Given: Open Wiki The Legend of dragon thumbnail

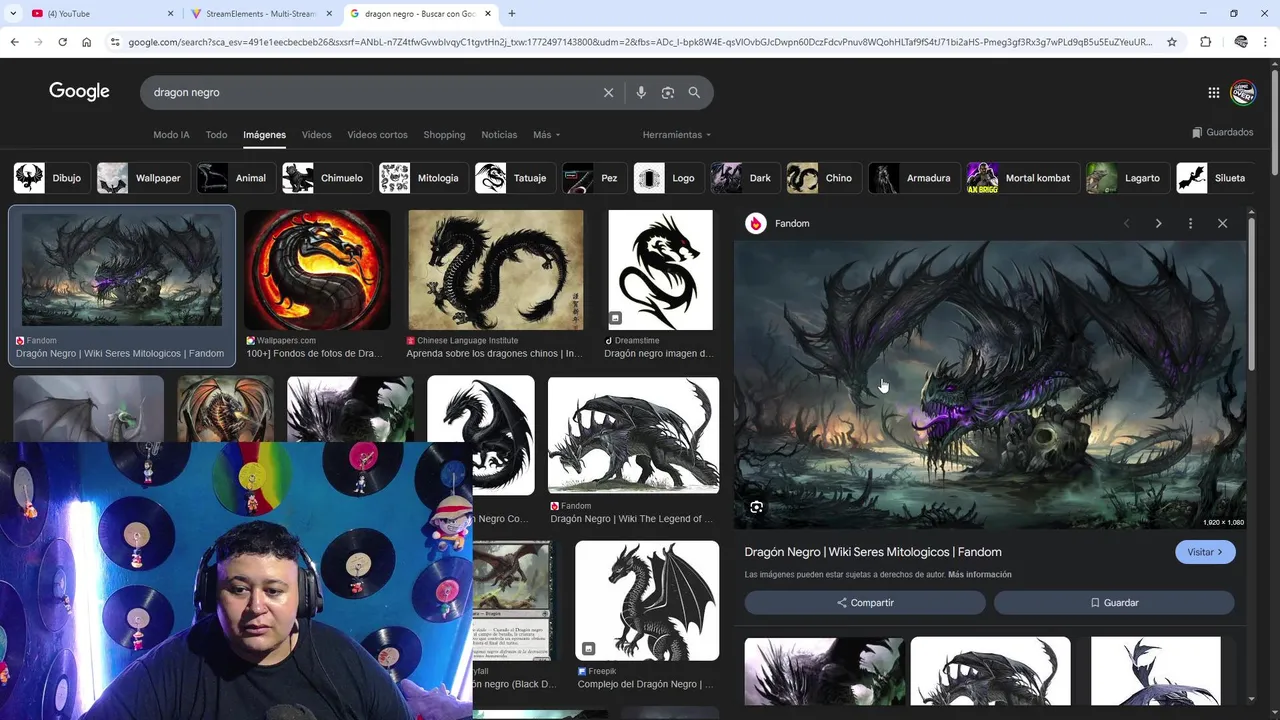Looking at the screenshot, I should (x=633, y=435).
